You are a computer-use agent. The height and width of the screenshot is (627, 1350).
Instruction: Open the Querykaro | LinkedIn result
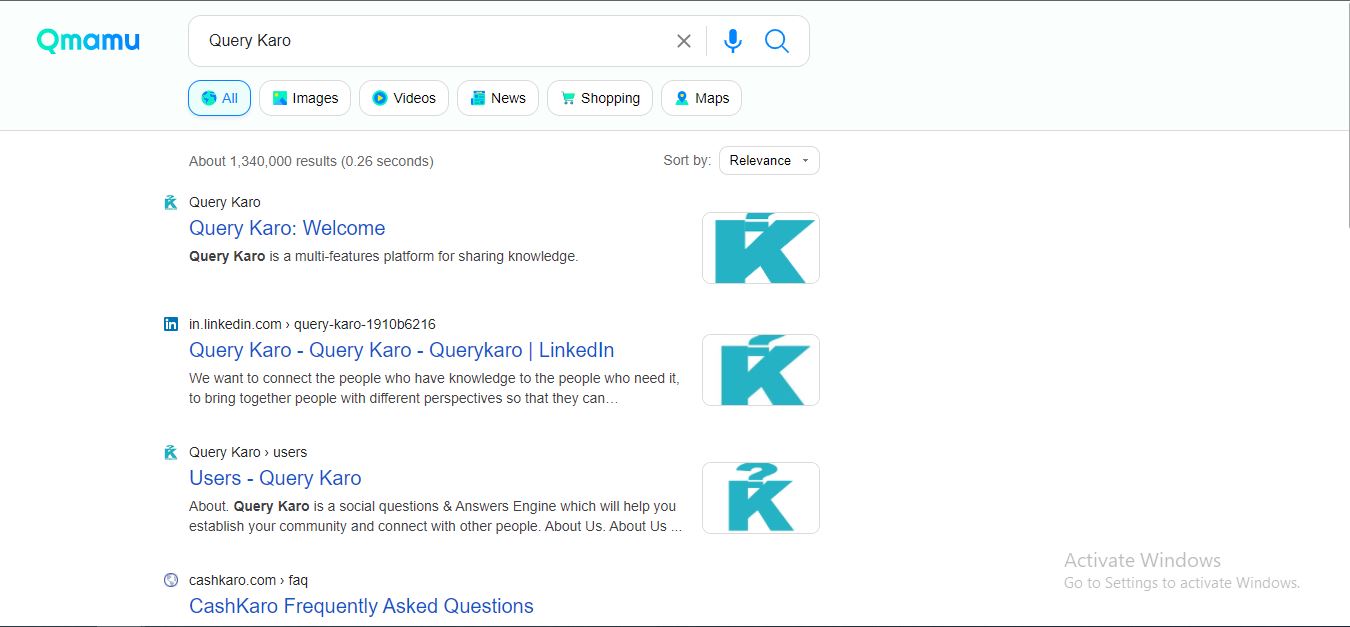402,350
